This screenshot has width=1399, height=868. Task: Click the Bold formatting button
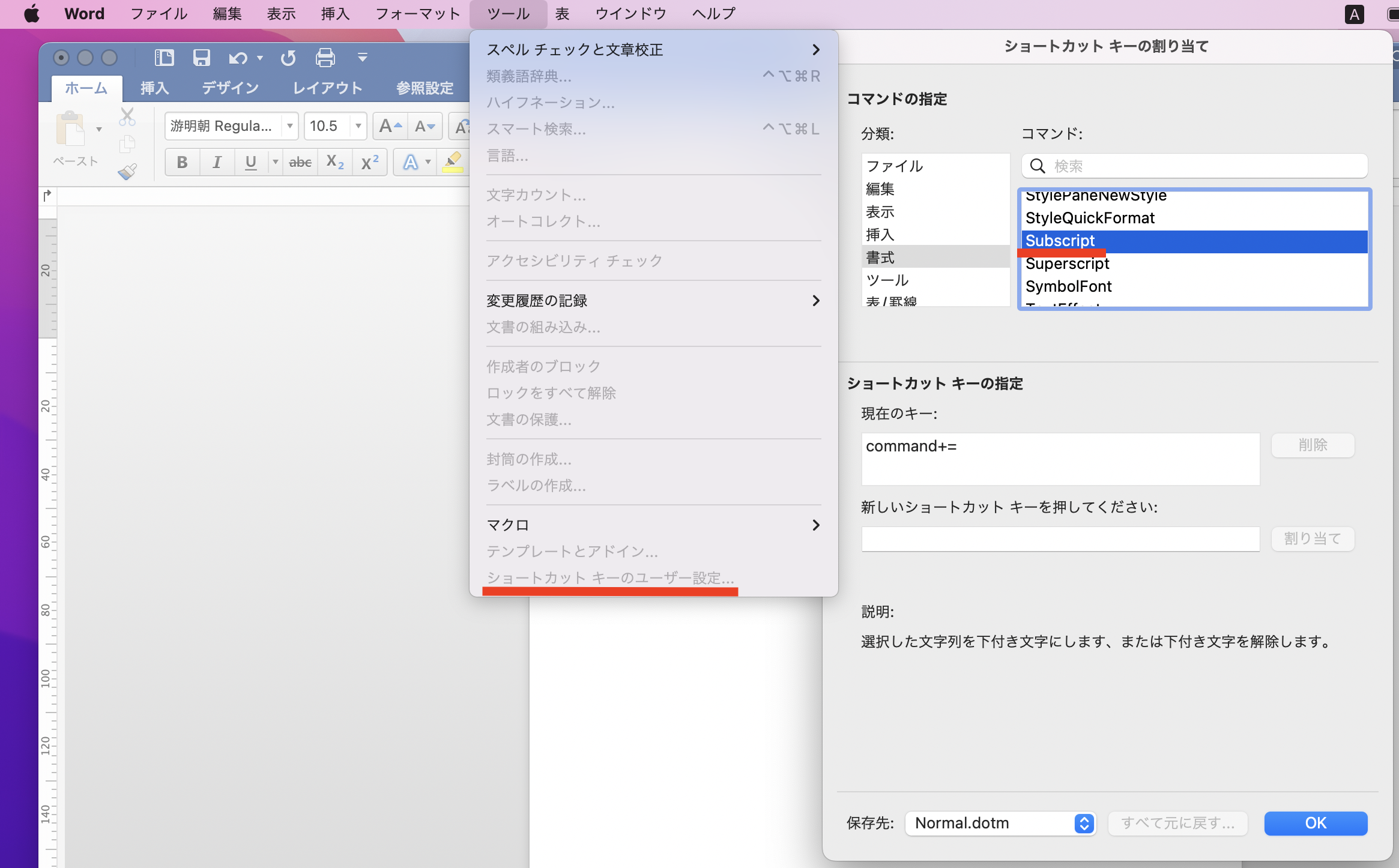[x=182, y=162]
